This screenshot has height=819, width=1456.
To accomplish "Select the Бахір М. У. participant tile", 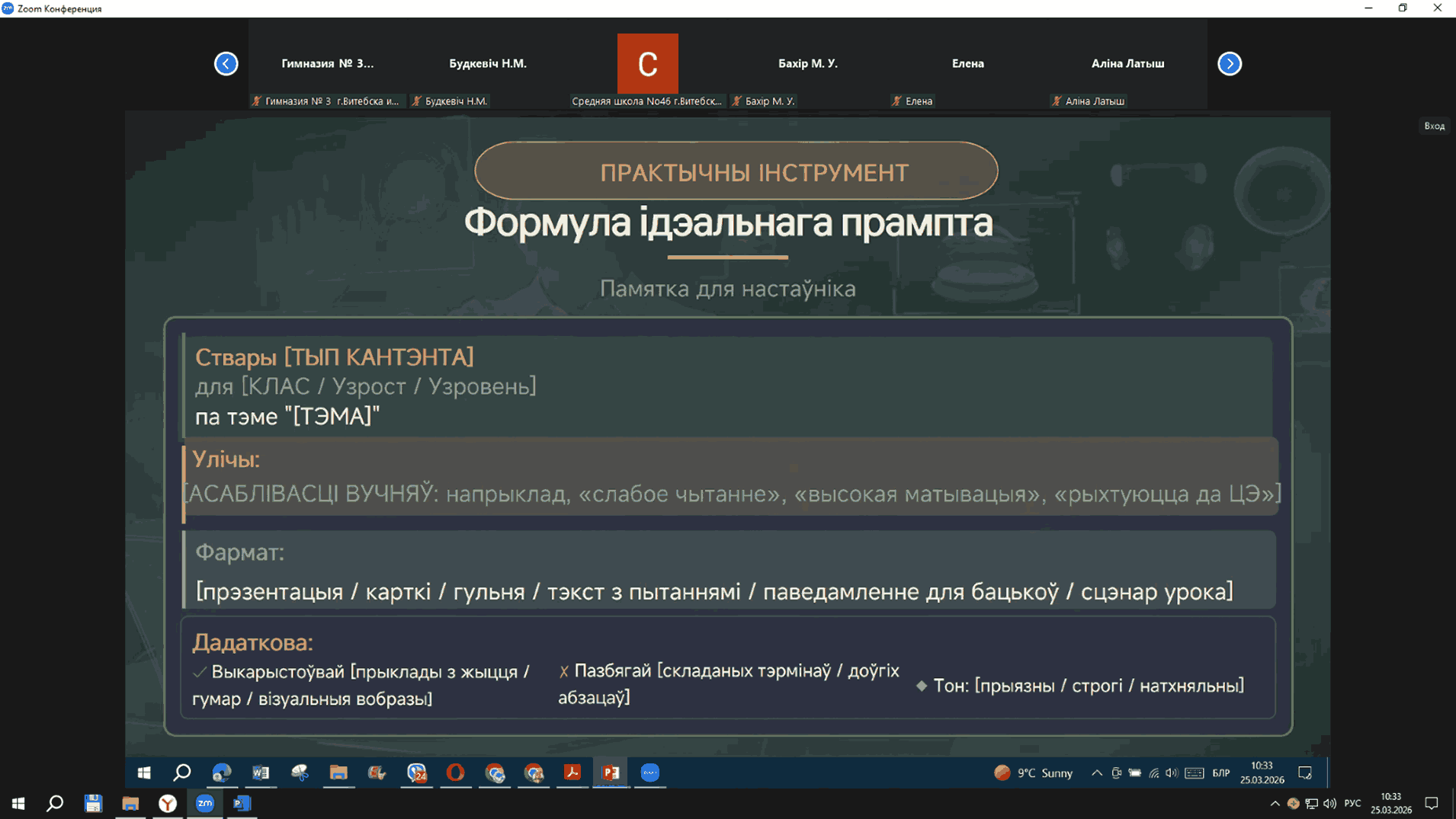I will point(807,64).
